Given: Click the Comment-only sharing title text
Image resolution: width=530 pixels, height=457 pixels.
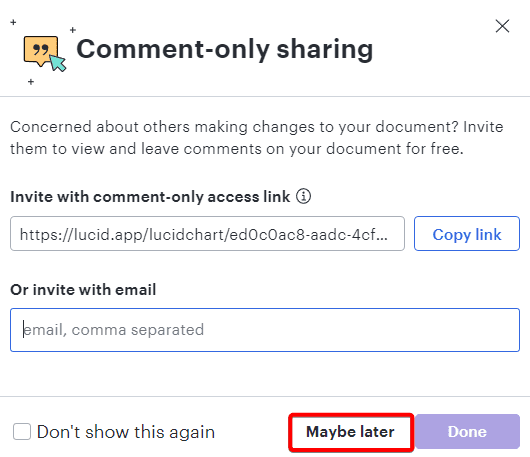Looking at the screenshot, I should pos(225,49).
